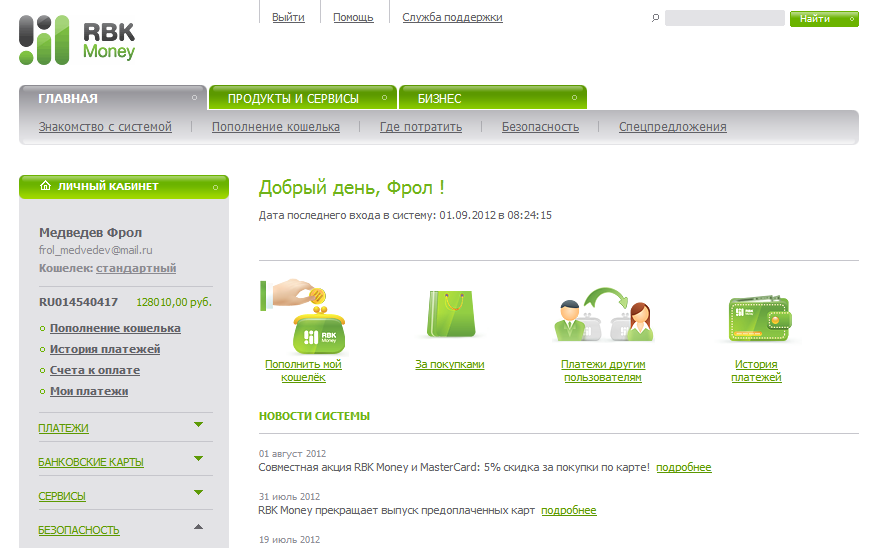Click the RBK Money logo

[x=77, y=40]
